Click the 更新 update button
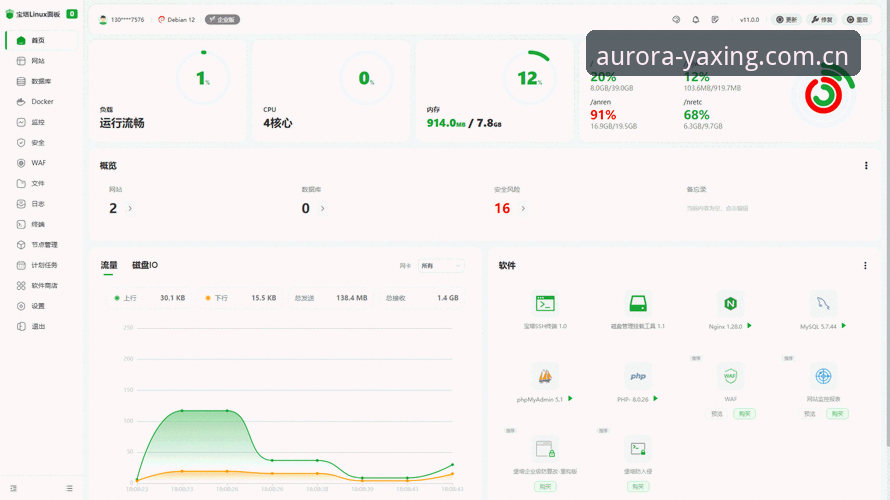 pos(787,19)
